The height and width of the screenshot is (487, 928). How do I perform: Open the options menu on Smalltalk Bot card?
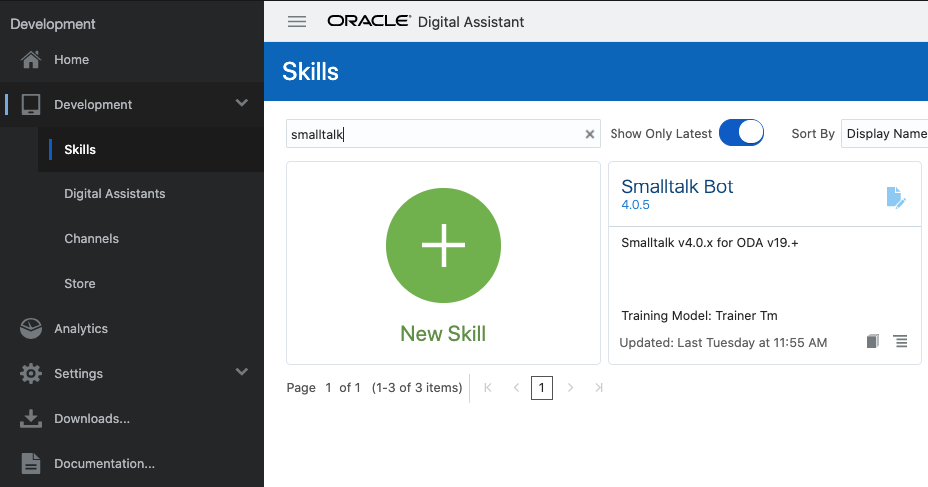coord(900,341)
